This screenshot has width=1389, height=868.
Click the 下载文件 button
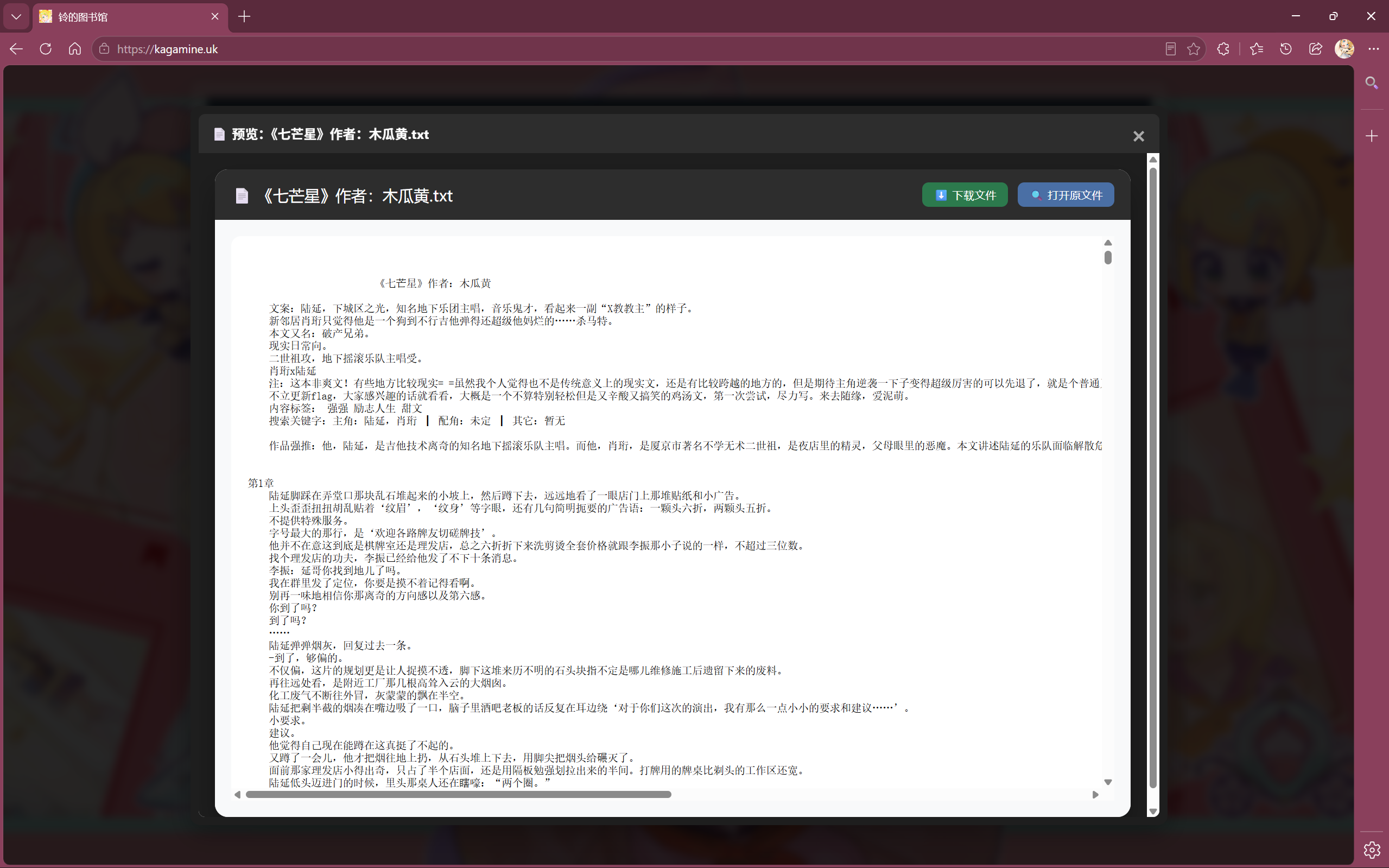click(964, 195)
